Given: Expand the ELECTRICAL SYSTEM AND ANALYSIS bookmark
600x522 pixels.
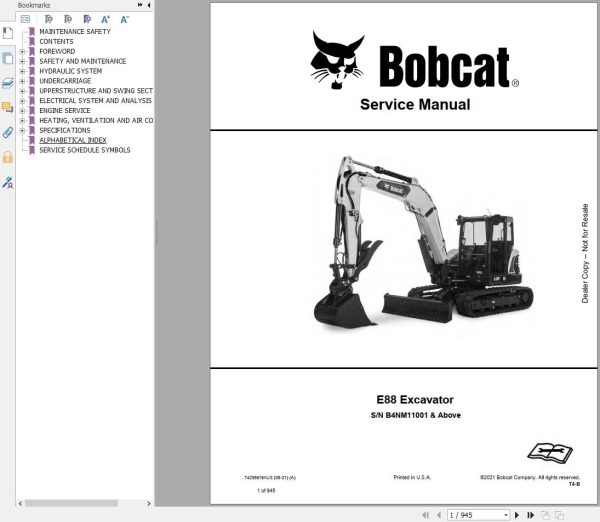Looking at the screenshot, I should coord(22,101).
